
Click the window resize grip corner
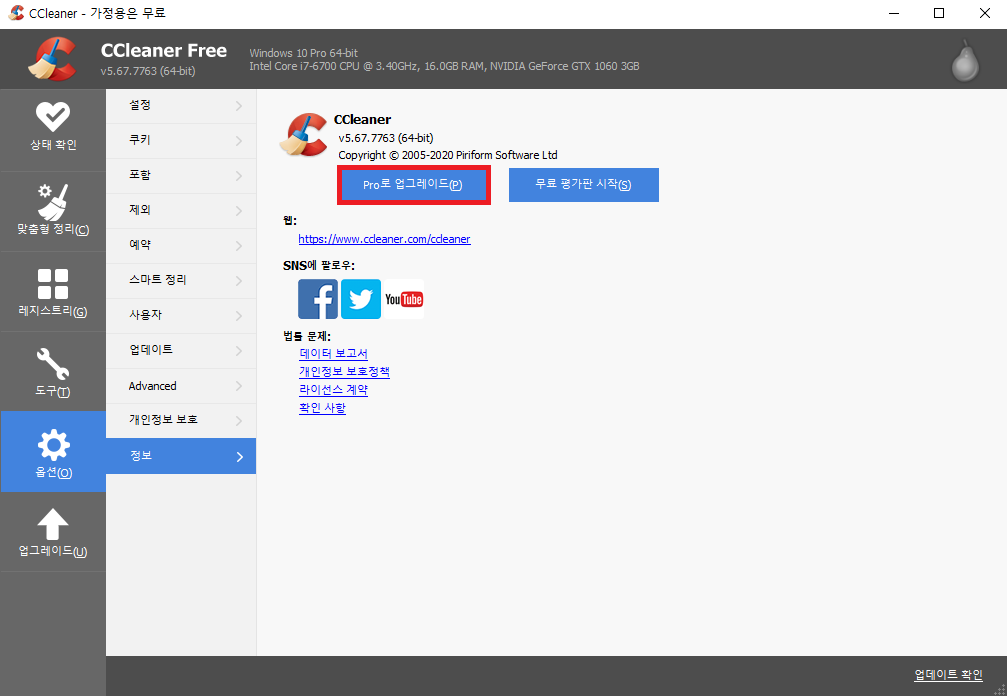click(999, 688)
